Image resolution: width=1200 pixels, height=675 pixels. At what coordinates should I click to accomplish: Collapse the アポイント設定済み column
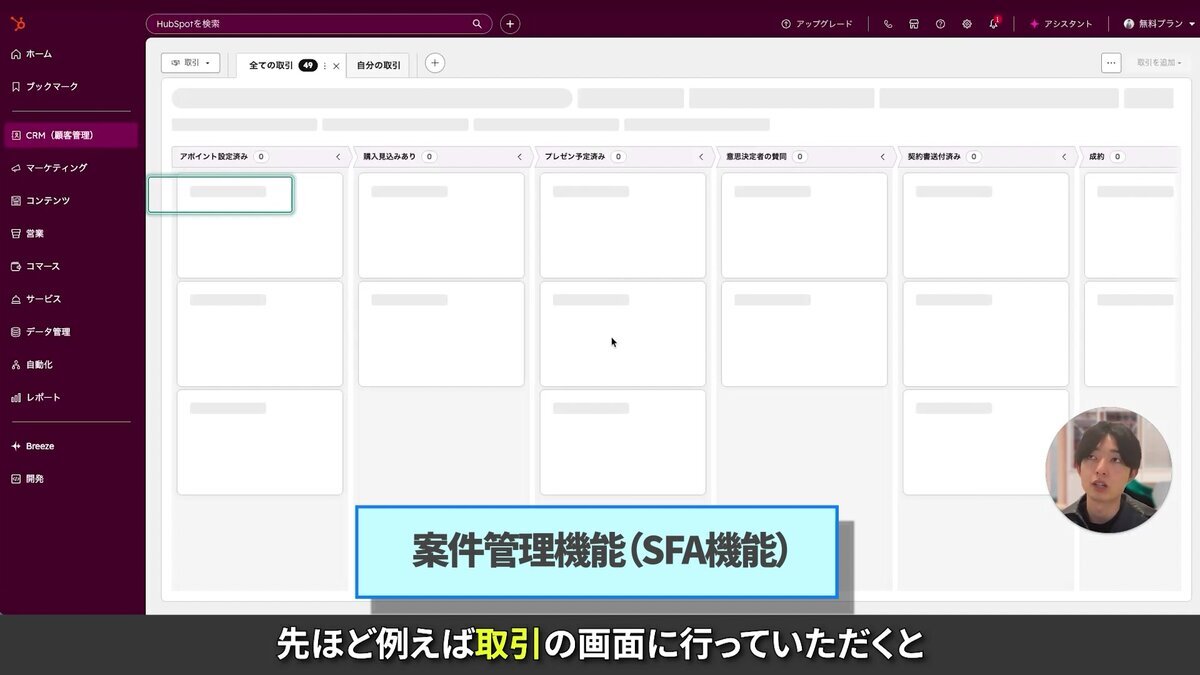click(x=337, y=156)
